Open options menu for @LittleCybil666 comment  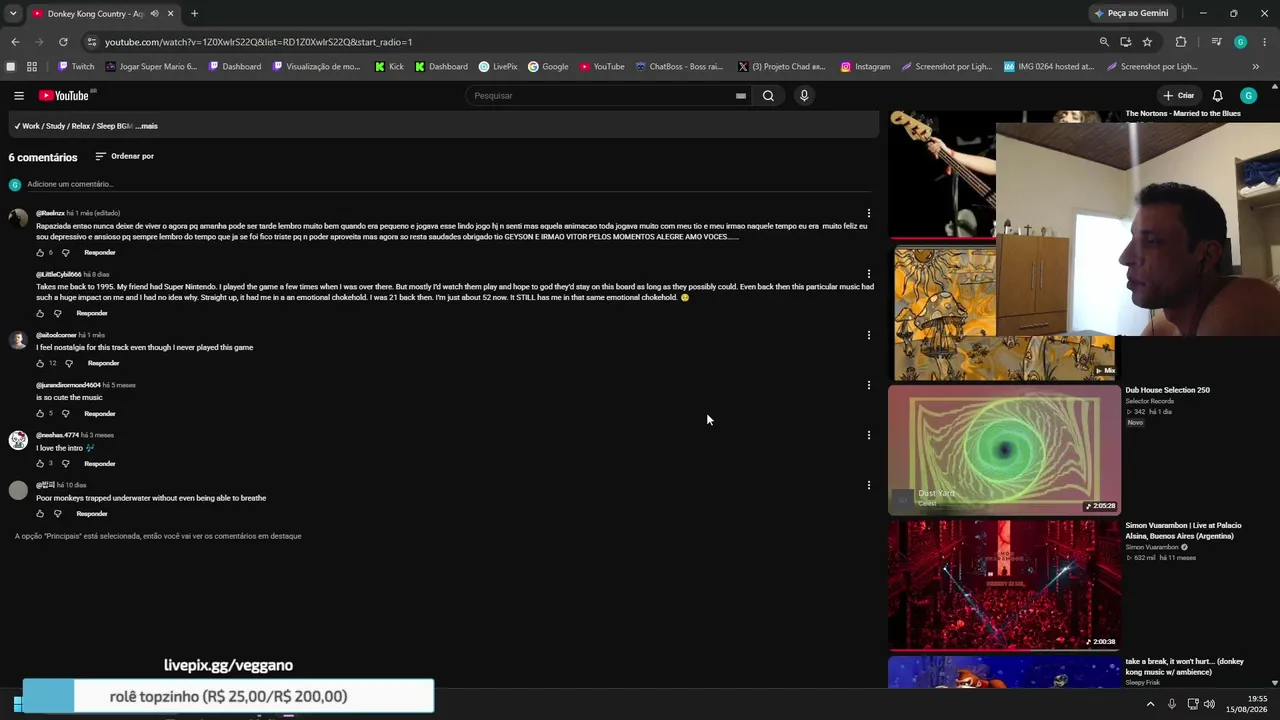tap(869, 274)
